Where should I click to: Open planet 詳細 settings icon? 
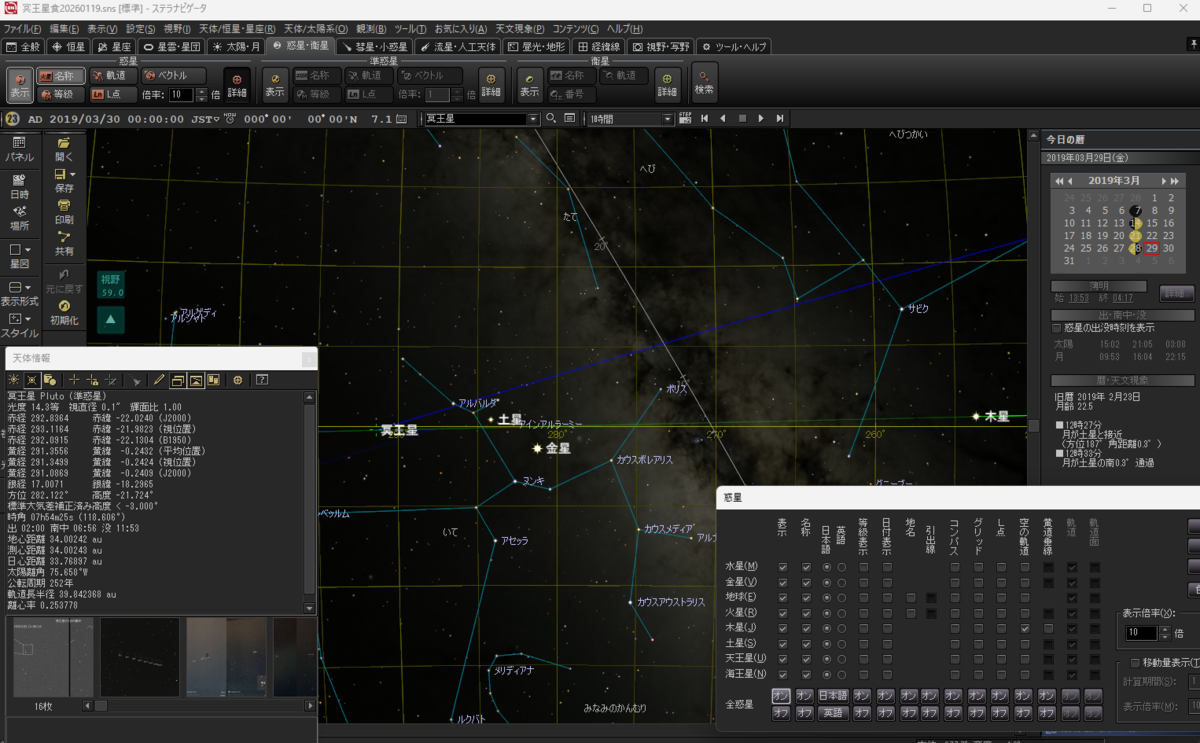(x=237, y=85)
